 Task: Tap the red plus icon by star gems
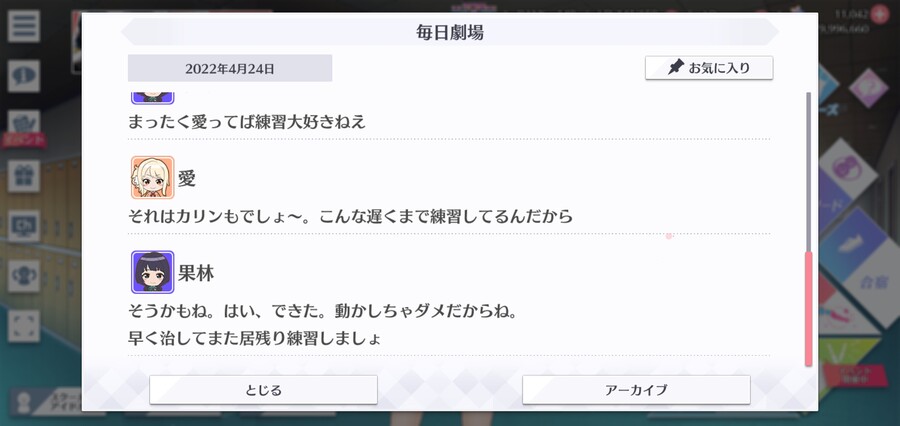point(879,14)
